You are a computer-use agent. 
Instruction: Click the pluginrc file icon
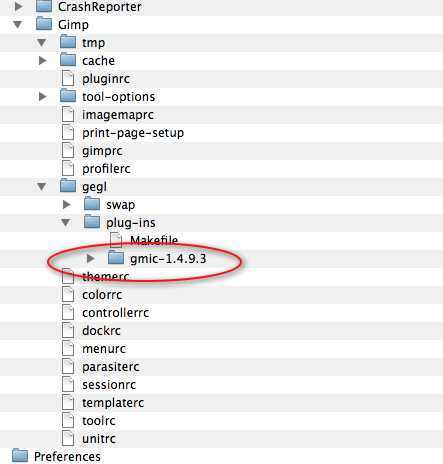point(68,79)
